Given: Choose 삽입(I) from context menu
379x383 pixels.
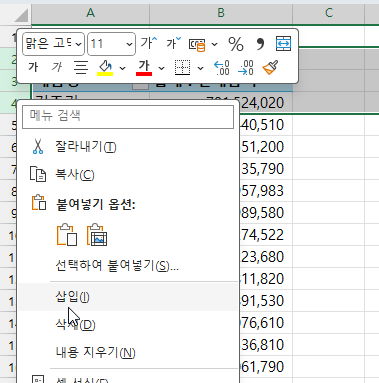Looking at the screenshot, I should coord(128,297).
